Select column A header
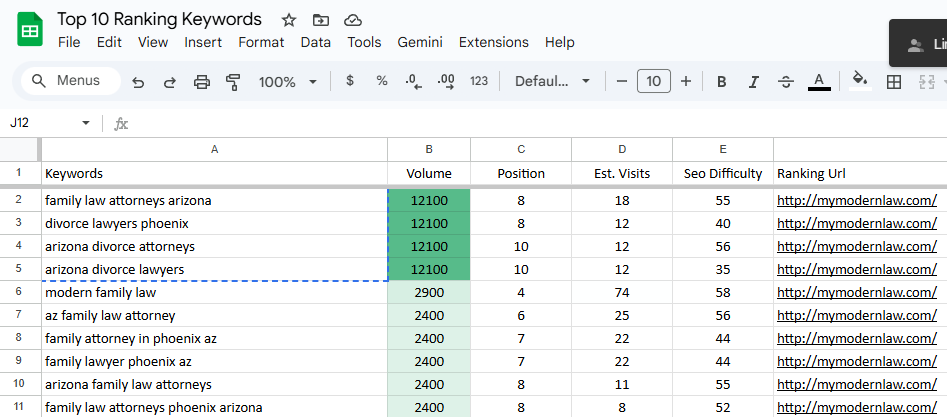 (x=214, y=149)
